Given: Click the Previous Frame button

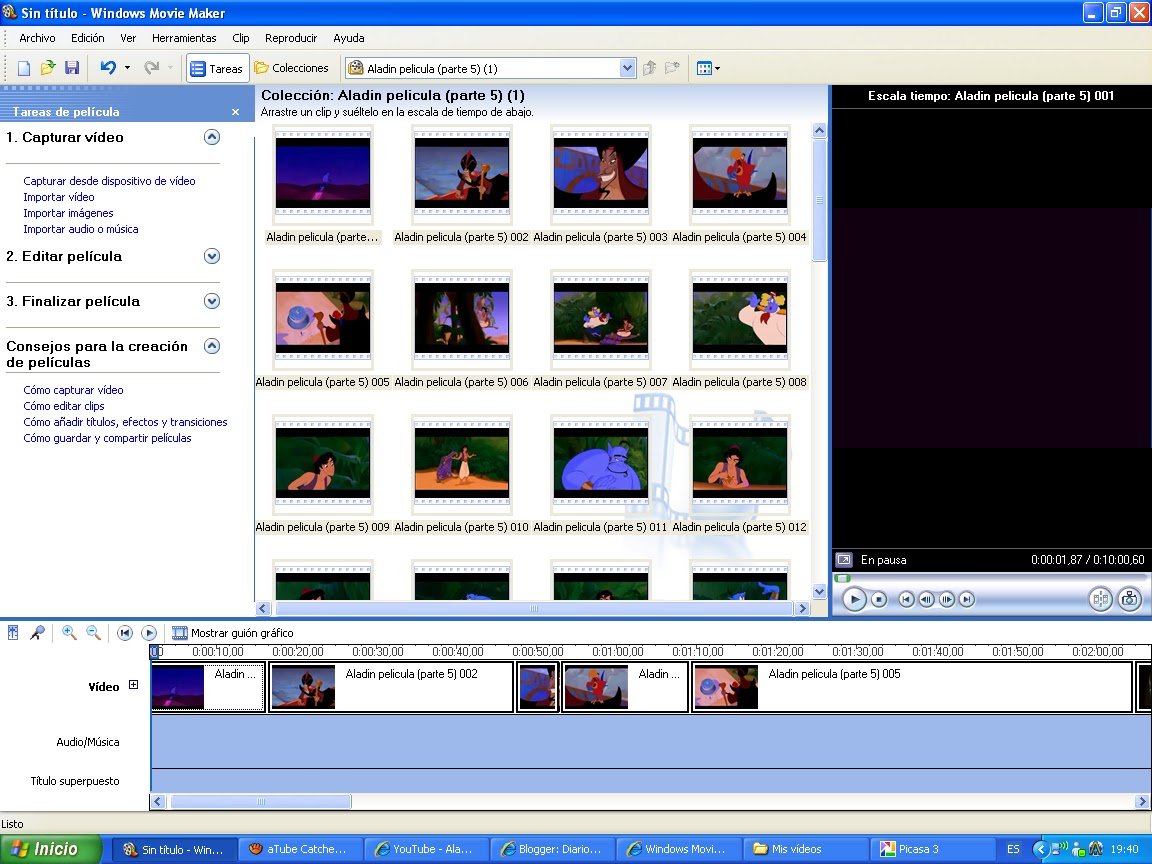Looking at the screenshot, I should point(926,600).
